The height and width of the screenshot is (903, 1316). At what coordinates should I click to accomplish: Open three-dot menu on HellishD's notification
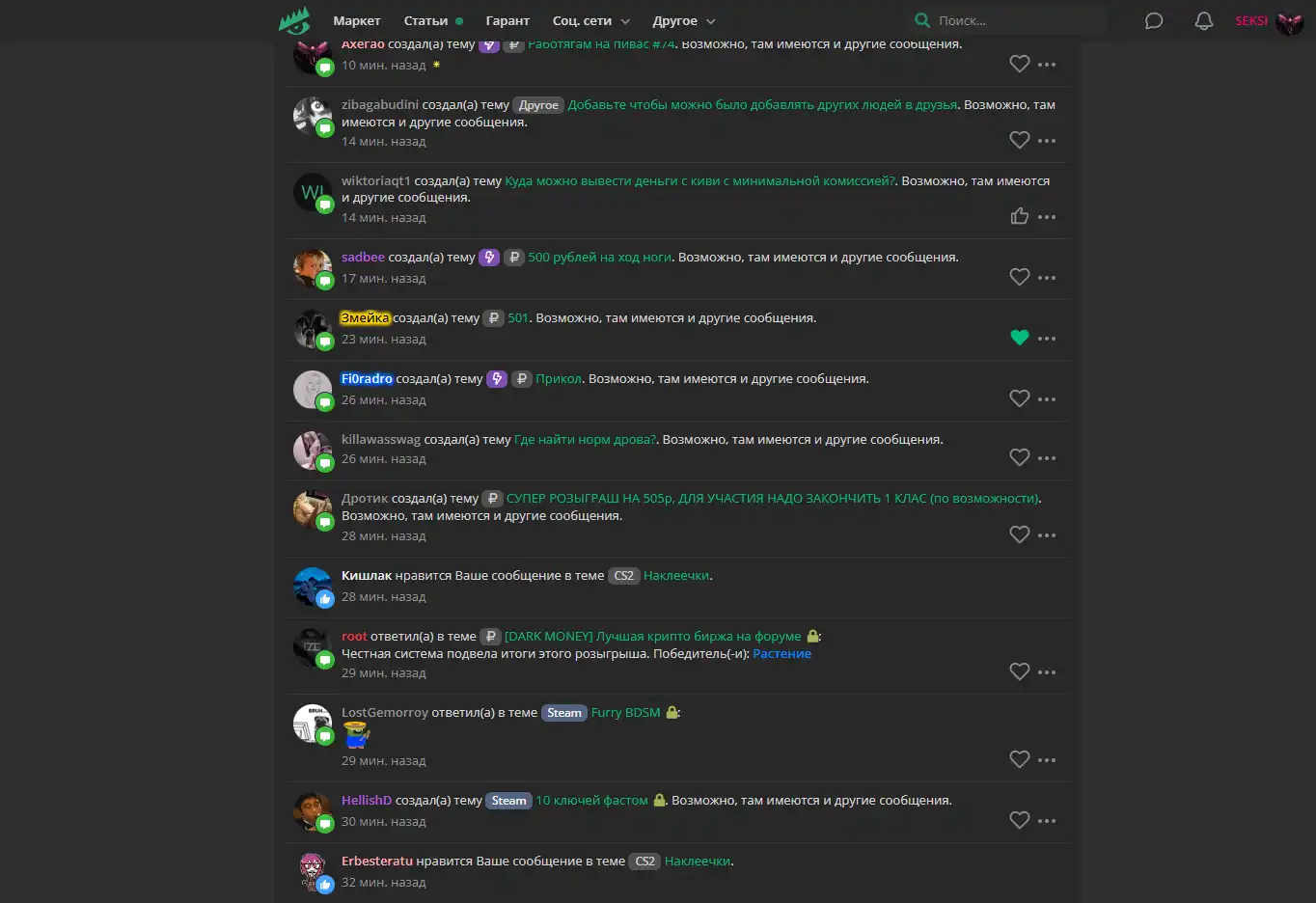1047,821
